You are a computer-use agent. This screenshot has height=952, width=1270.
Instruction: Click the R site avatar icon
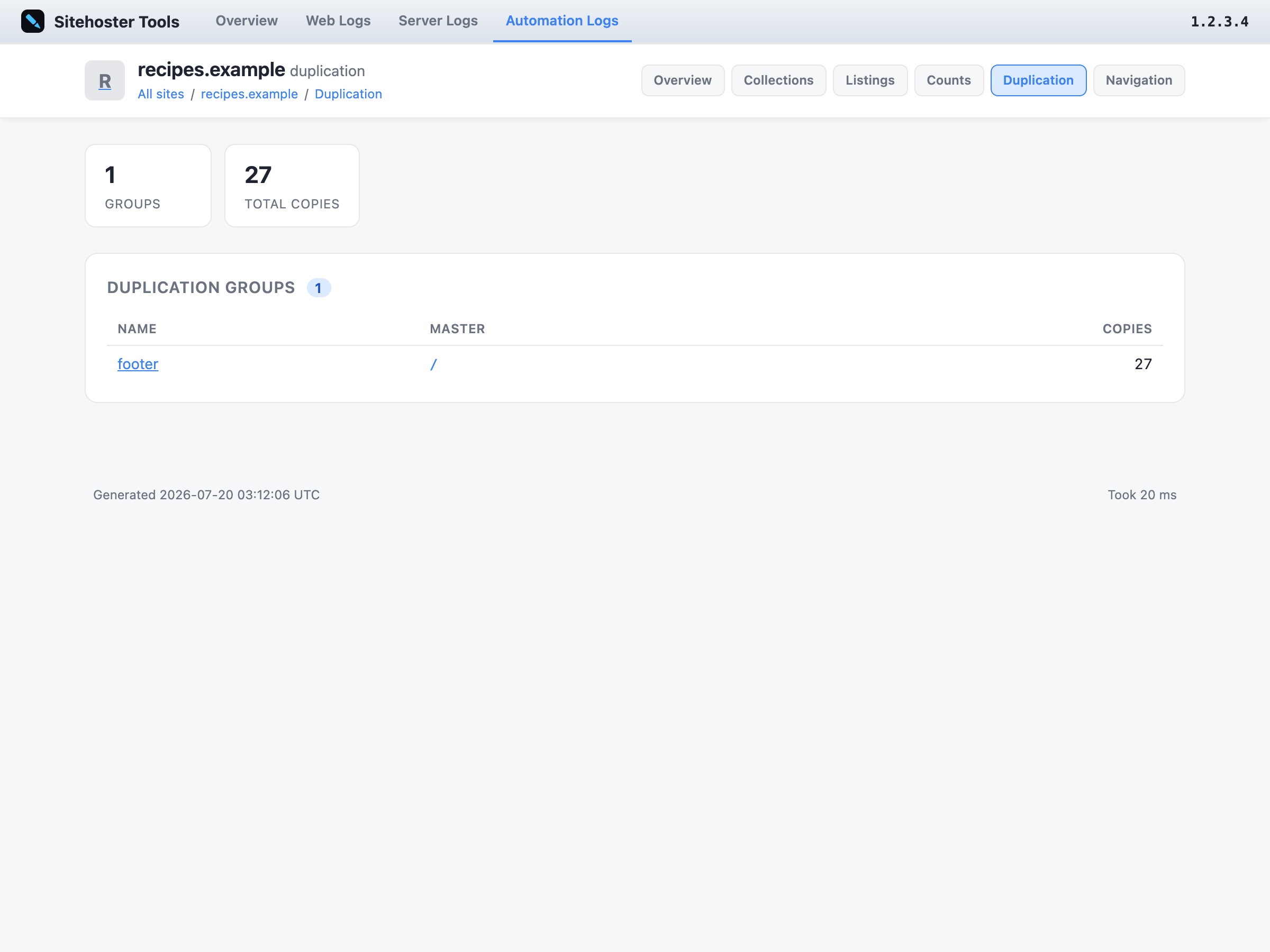[x=104, y=80]
